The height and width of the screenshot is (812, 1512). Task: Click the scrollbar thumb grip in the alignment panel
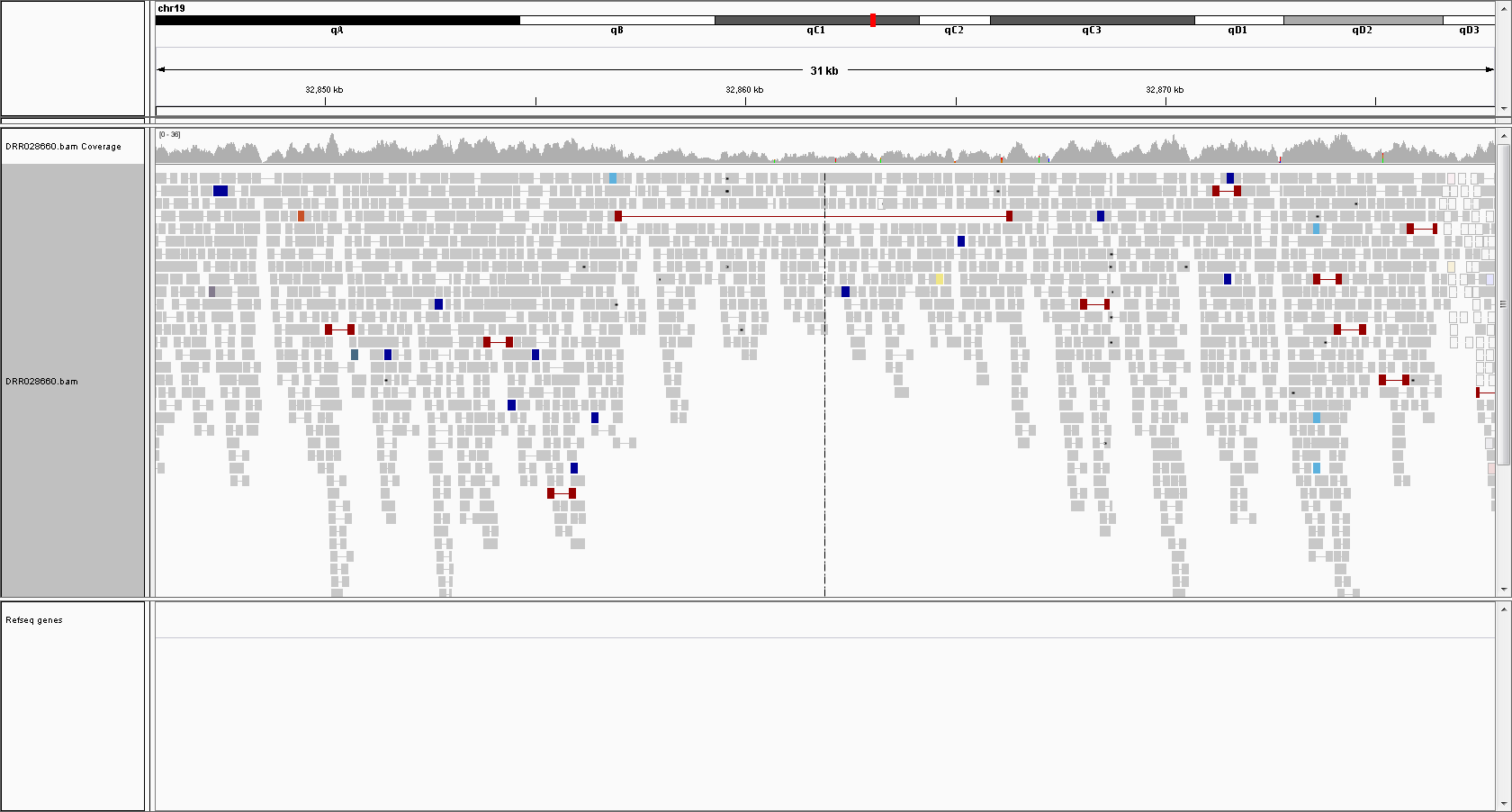(1503, 304)
